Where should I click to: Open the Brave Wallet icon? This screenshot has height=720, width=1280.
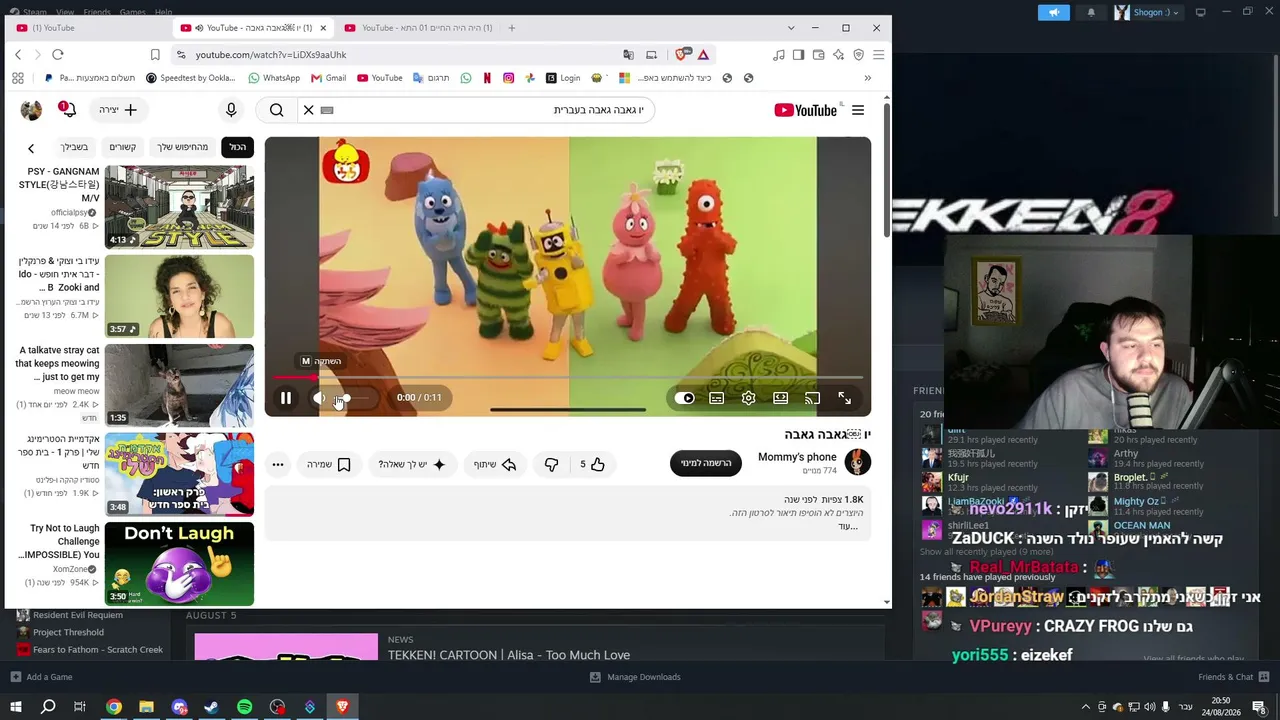click(x=818, y=55)
